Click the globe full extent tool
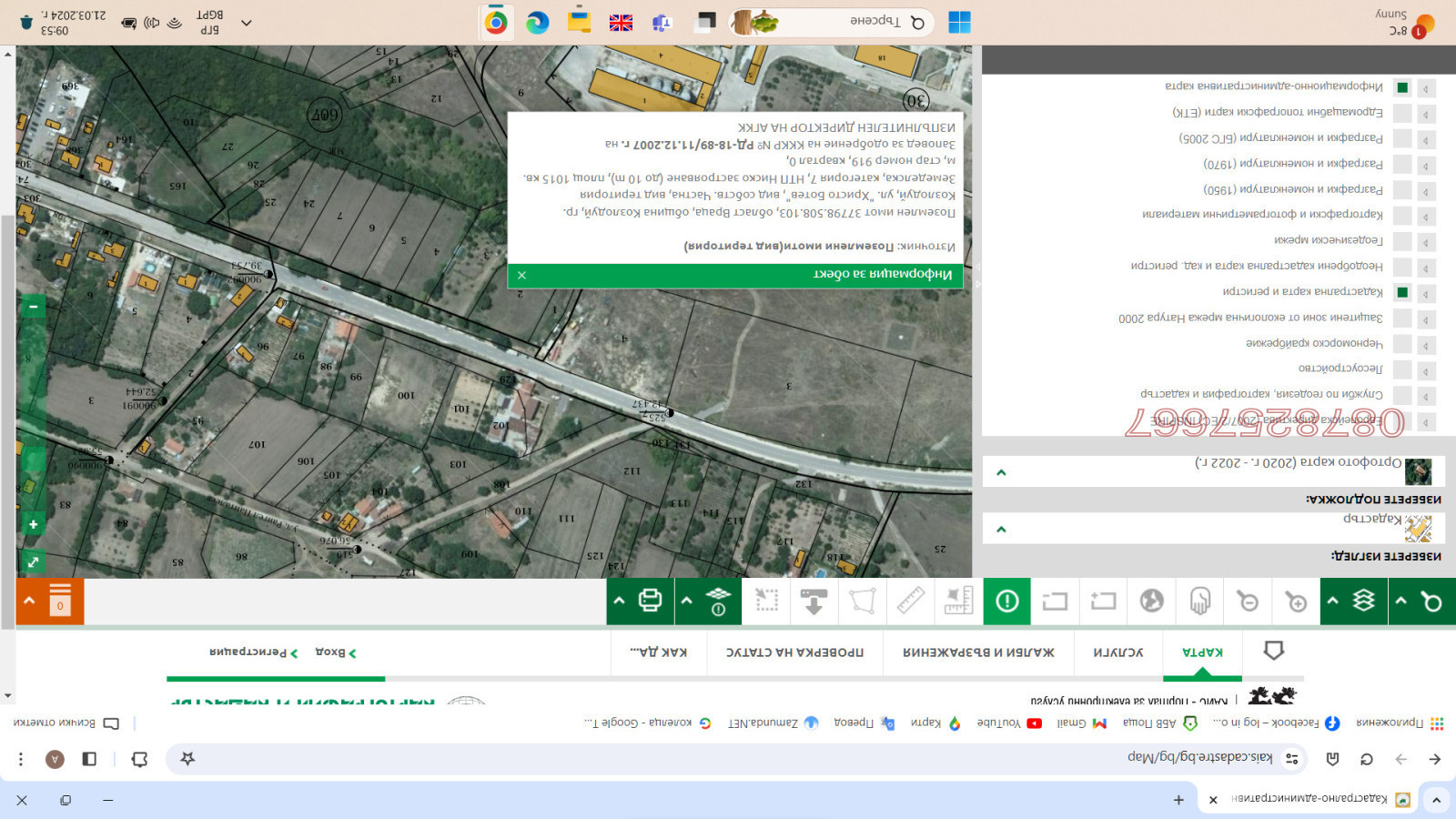This screenshot has width=1456, height=819. (1151, 601)
